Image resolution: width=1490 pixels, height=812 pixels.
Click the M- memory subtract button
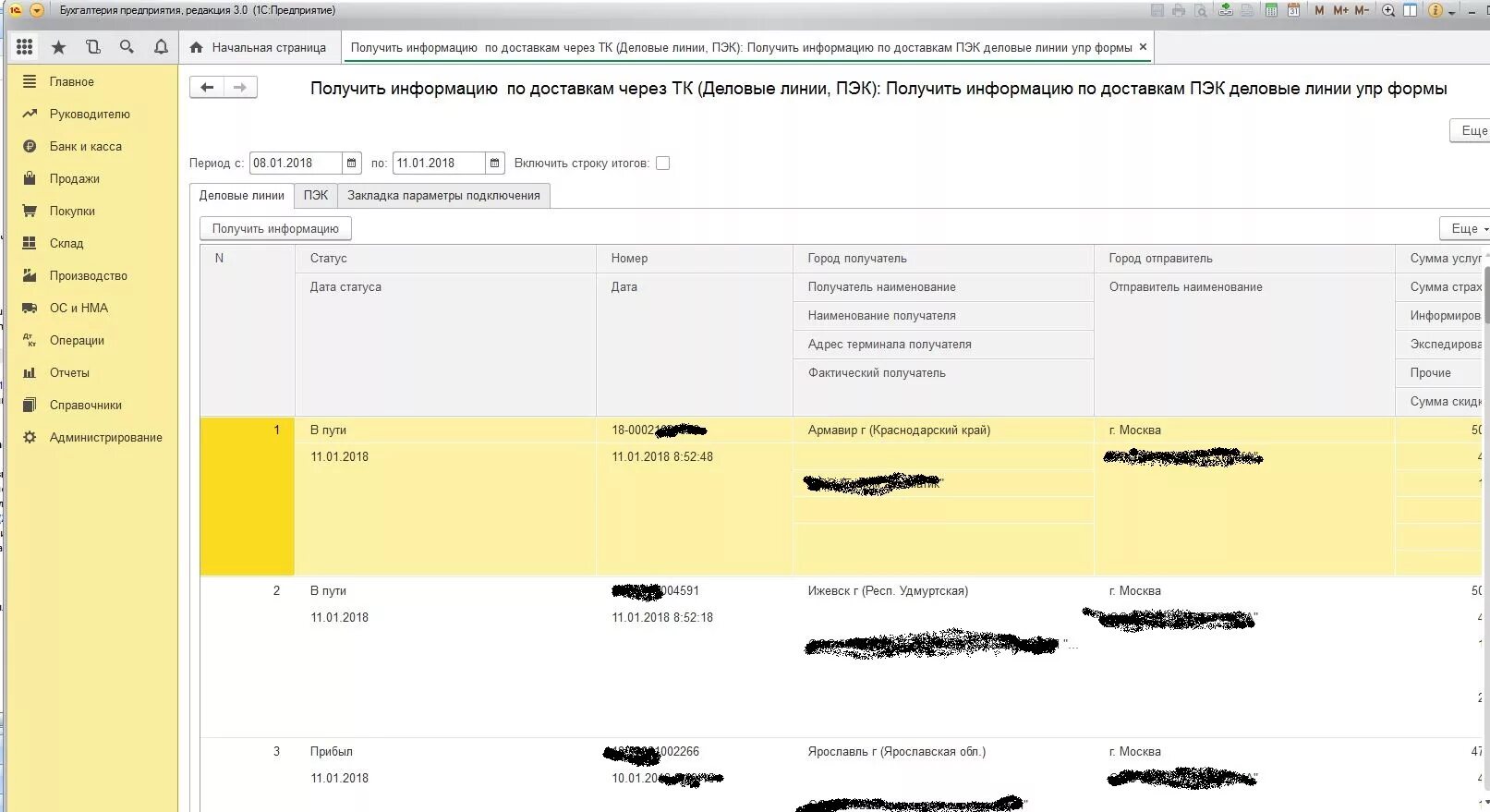tap(1362, 10)
